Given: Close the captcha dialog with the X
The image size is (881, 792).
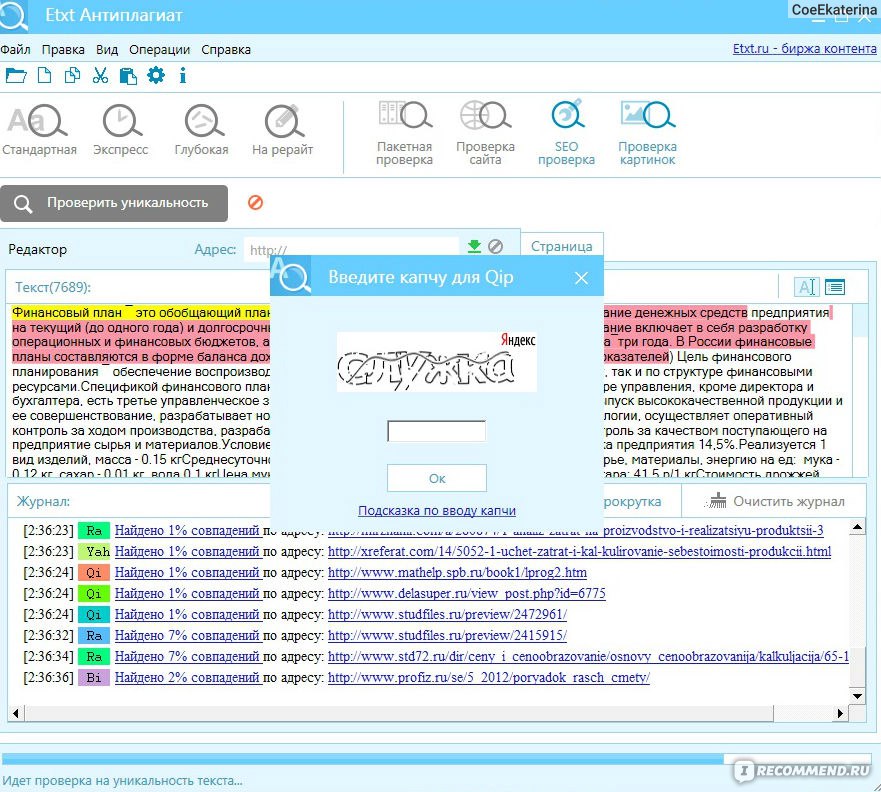Looking at the screenshot, I should coord(582,277).
